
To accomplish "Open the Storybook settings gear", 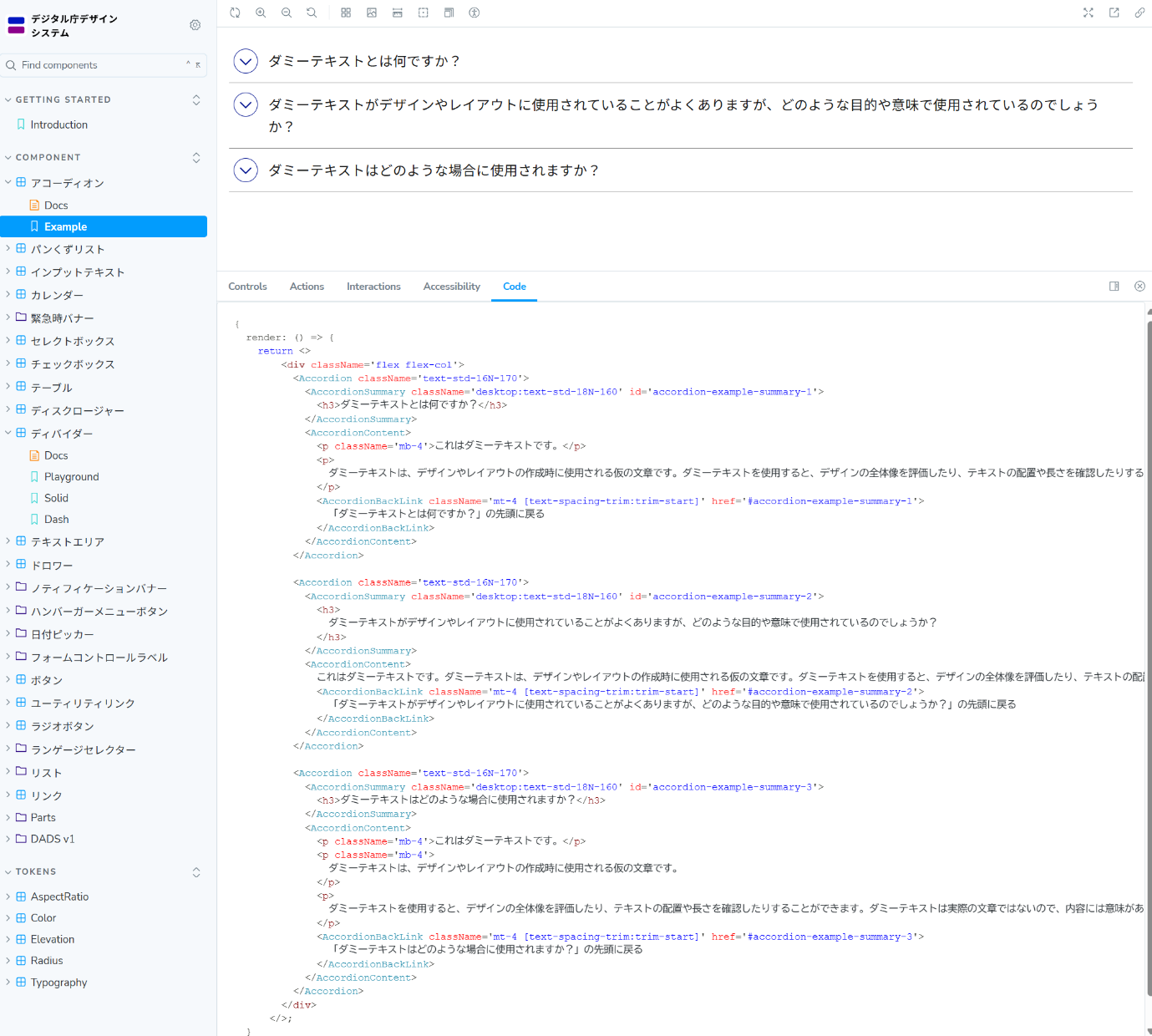I will coord(195,25).
